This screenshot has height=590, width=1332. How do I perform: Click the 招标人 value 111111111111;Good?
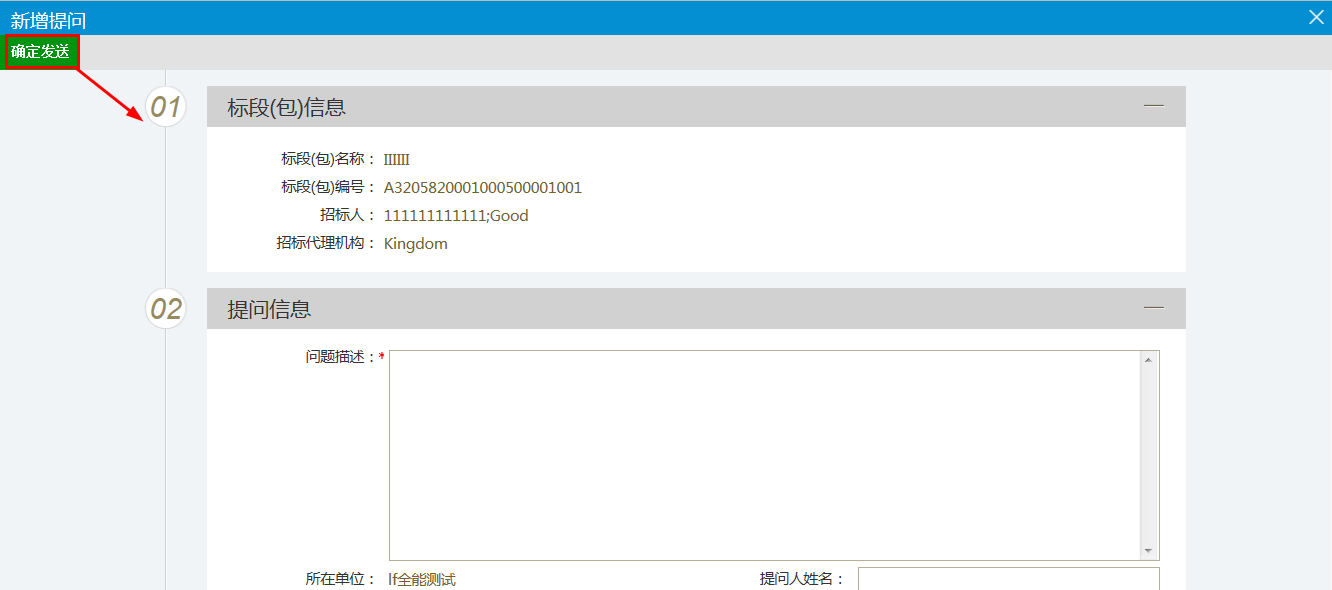(457, 215)
